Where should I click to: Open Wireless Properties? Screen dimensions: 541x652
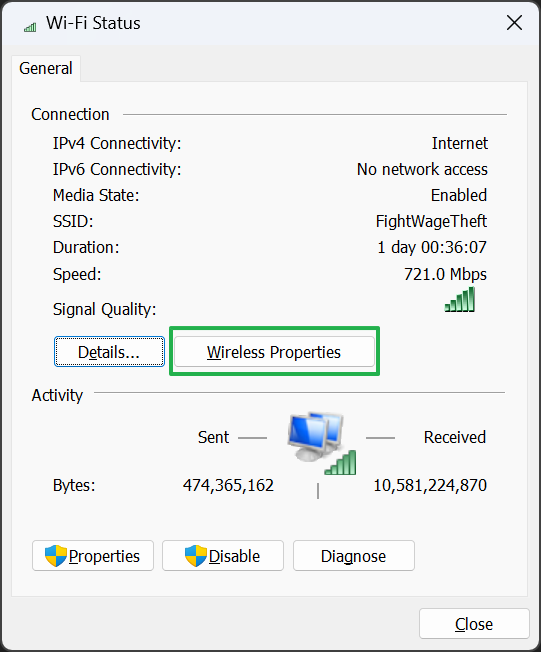click(x=274, y=352)
